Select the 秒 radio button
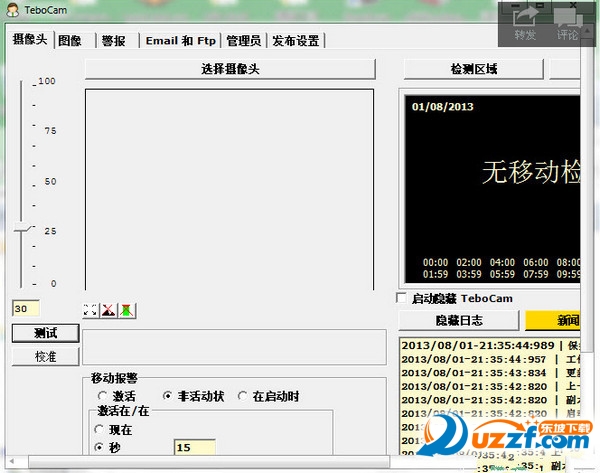The width and height of the screenshot is (600, 473). 99,447
